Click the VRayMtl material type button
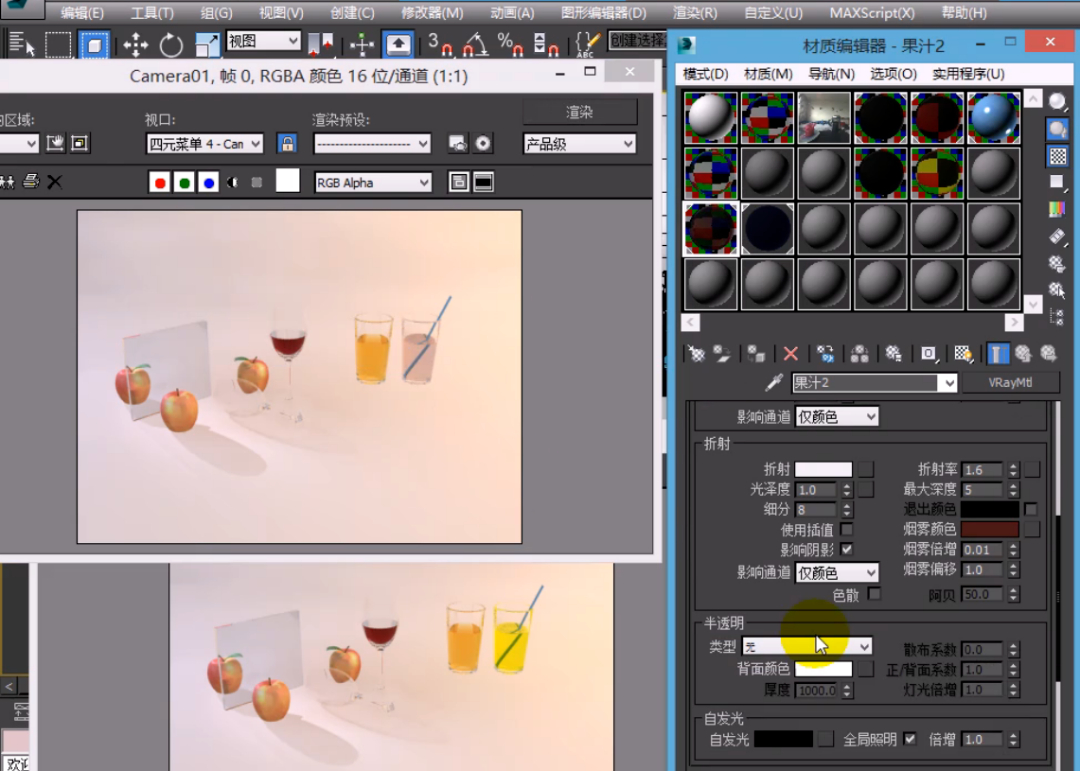 [1010, 383]
